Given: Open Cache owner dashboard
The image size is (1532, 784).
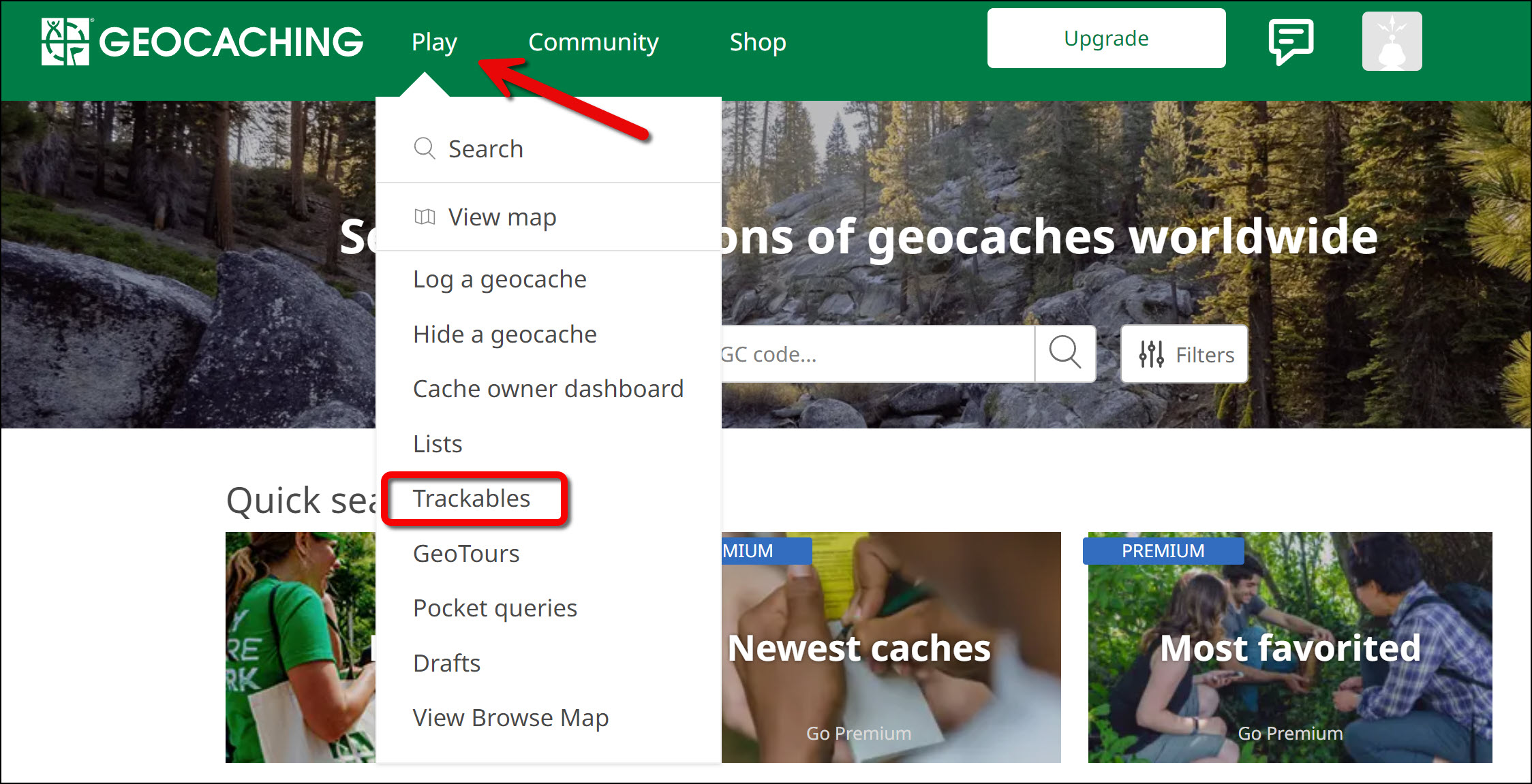Looking at the screenshot, I should (548, 389).
